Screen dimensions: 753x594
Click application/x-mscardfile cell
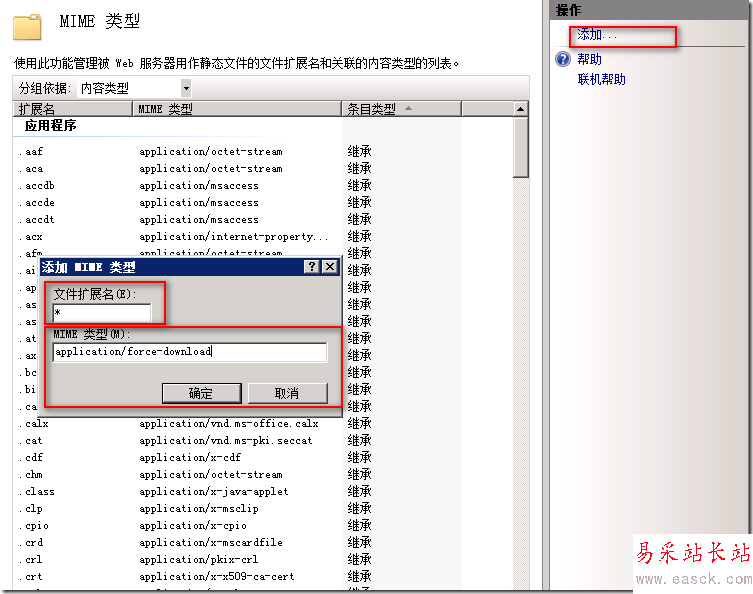[211, 543]
